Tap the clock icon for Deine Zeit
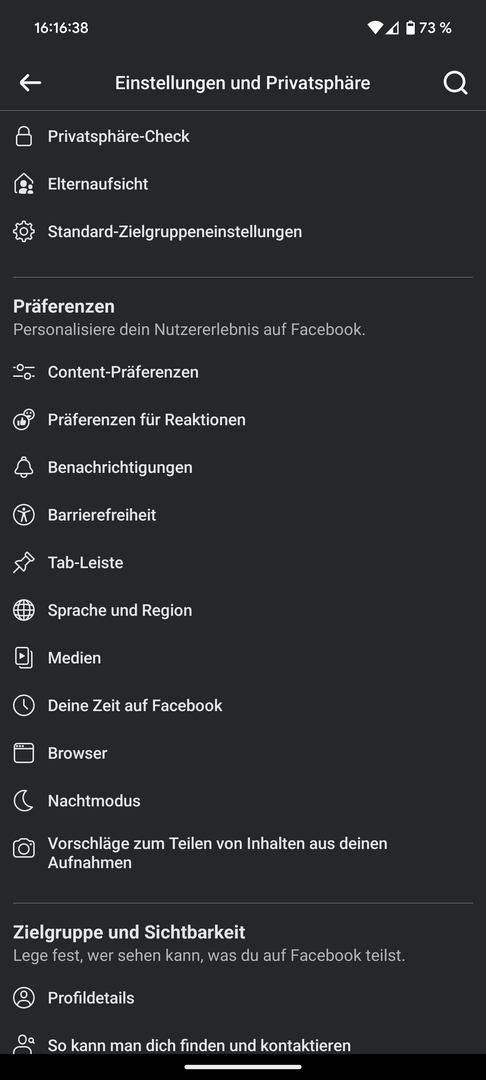This screenshot has height=1080, width=486. 24,705
